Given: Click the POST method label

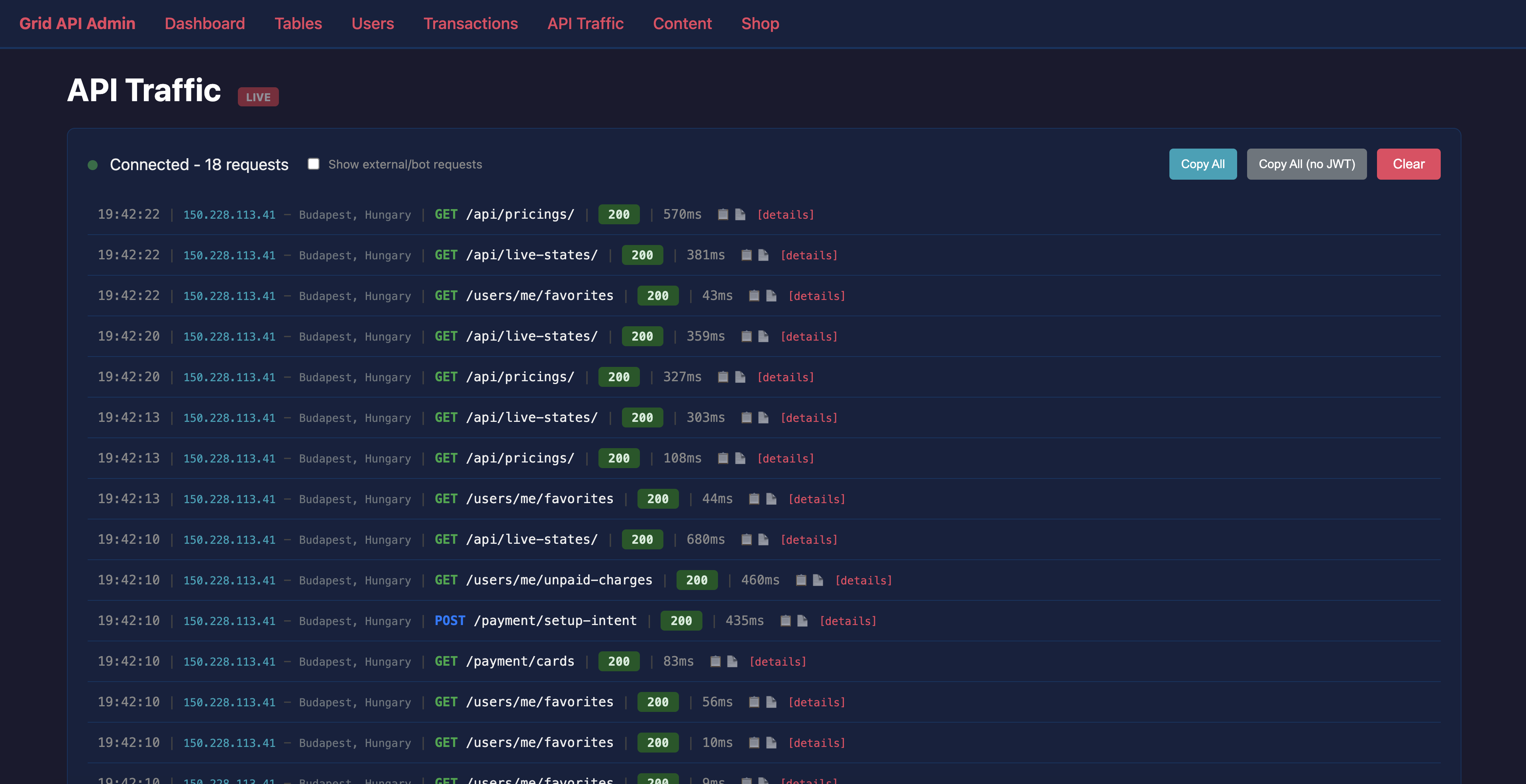Looking at the screenshot, I should [x=449, y=621].
